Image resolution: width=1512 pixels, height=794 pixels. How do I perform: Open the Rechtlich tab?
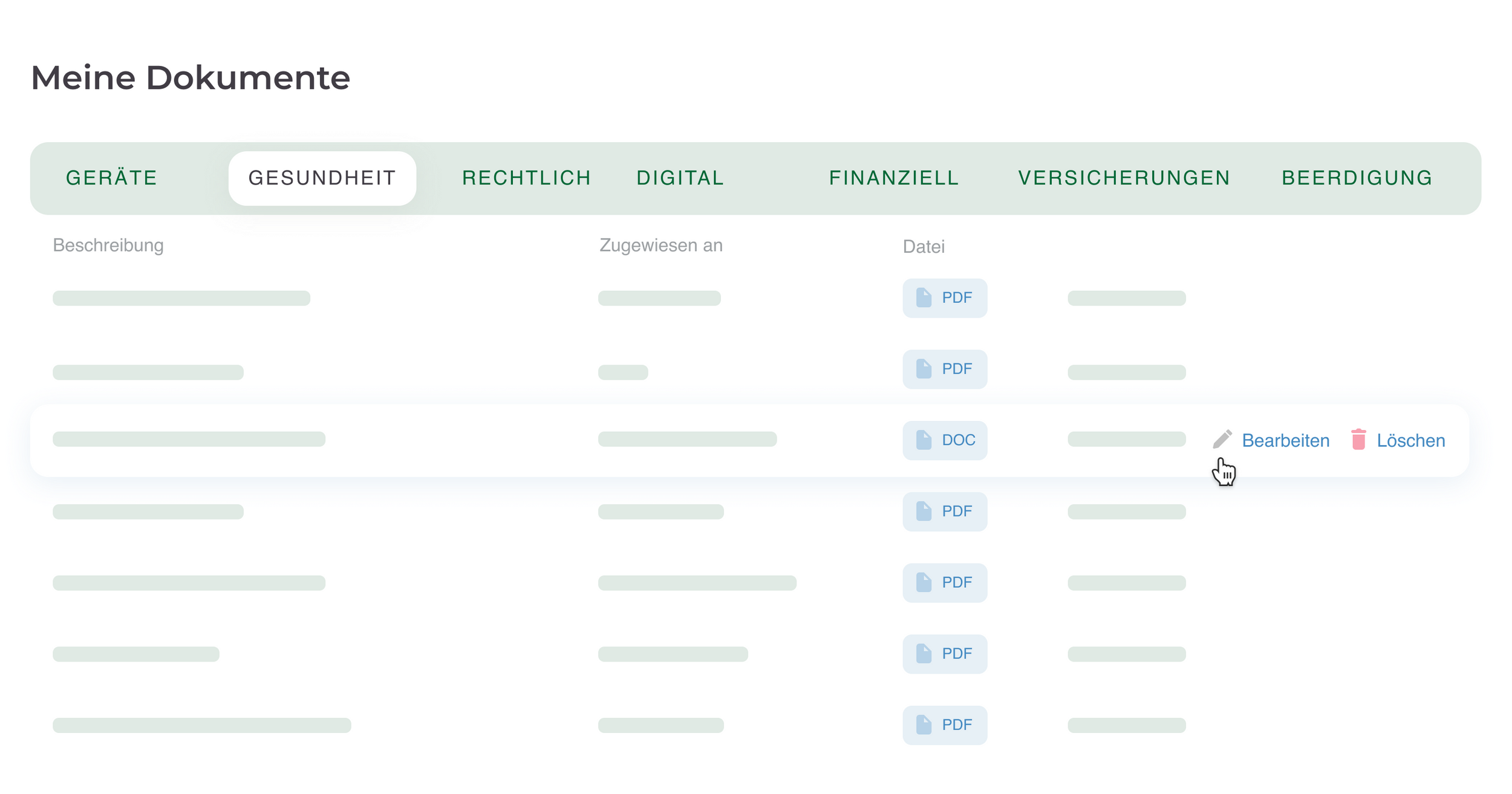pos(526,178)
